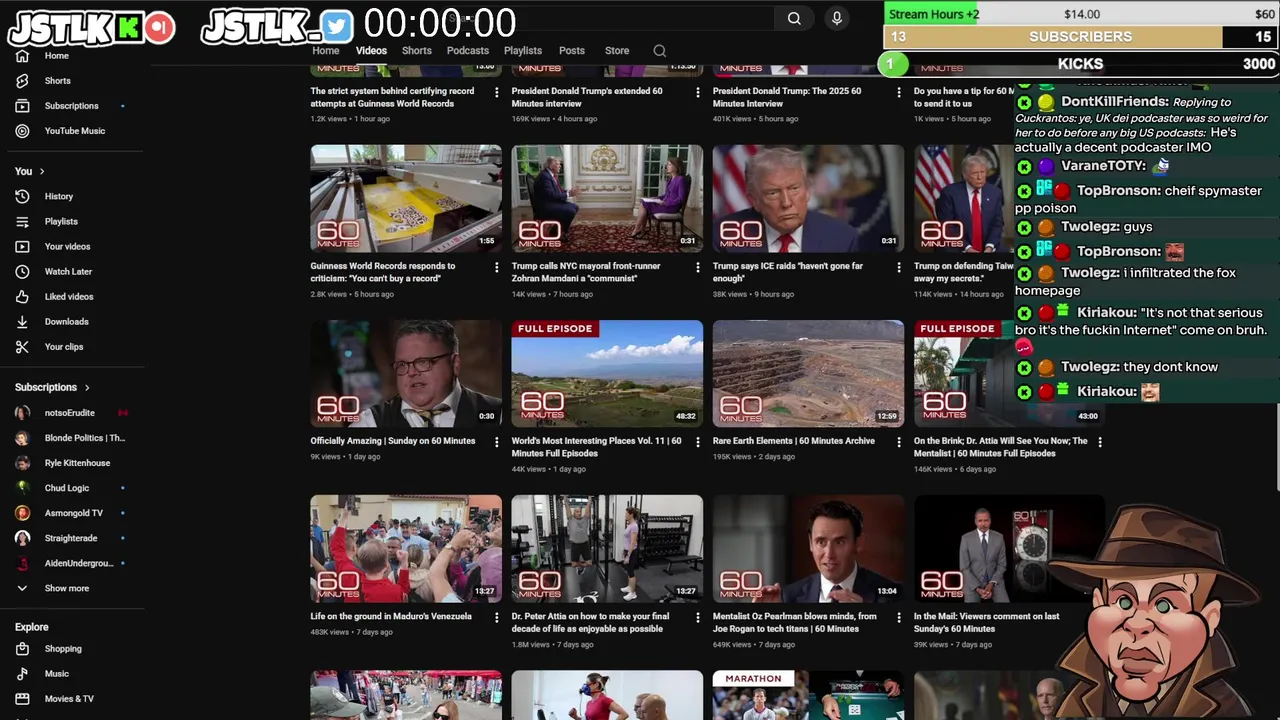Select the Videos tab
Screen dimensions: 1280x720
(371, 51)
